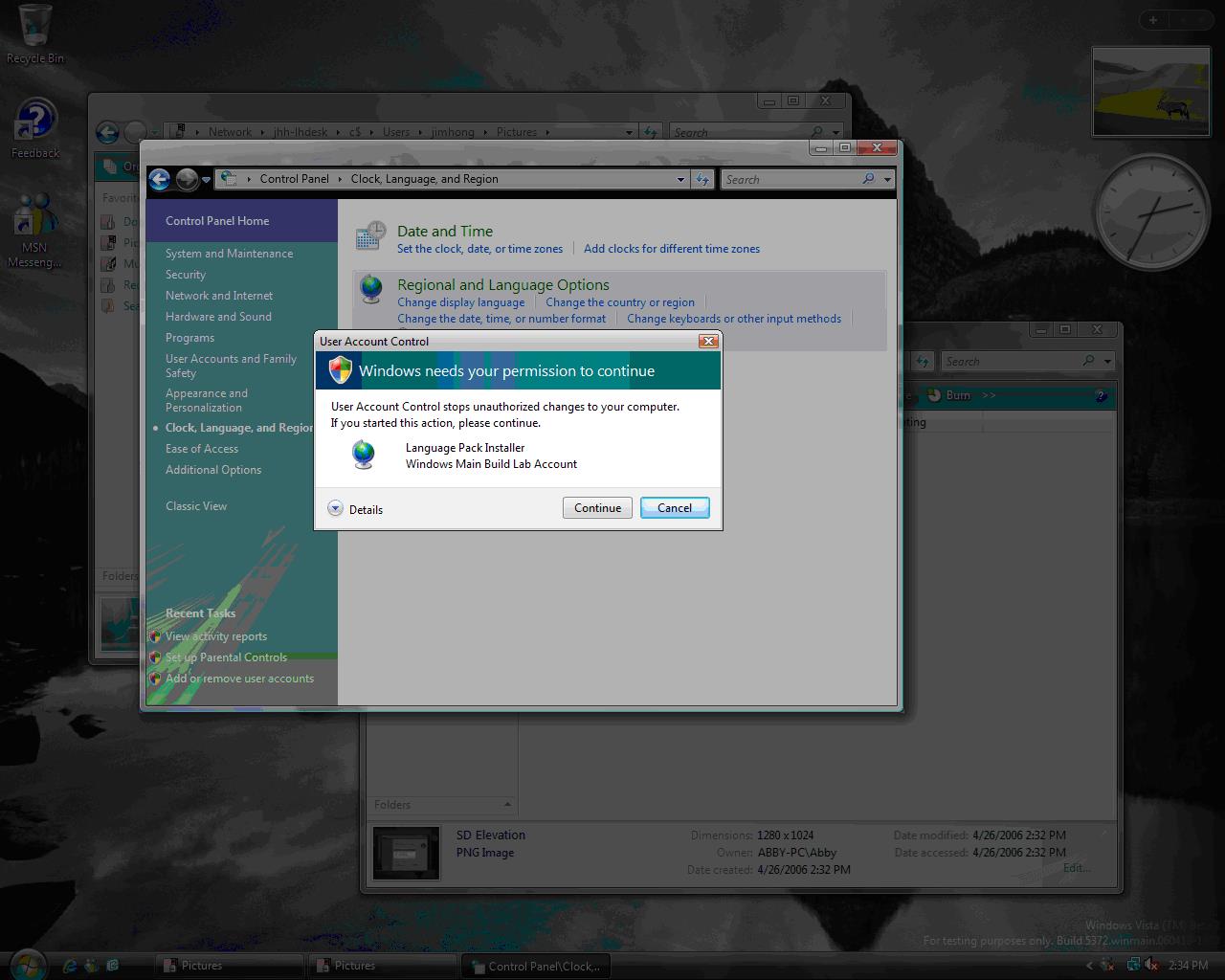1225x980 pixels.
Task: Open Network and Internet category
Action: [218, 296]
